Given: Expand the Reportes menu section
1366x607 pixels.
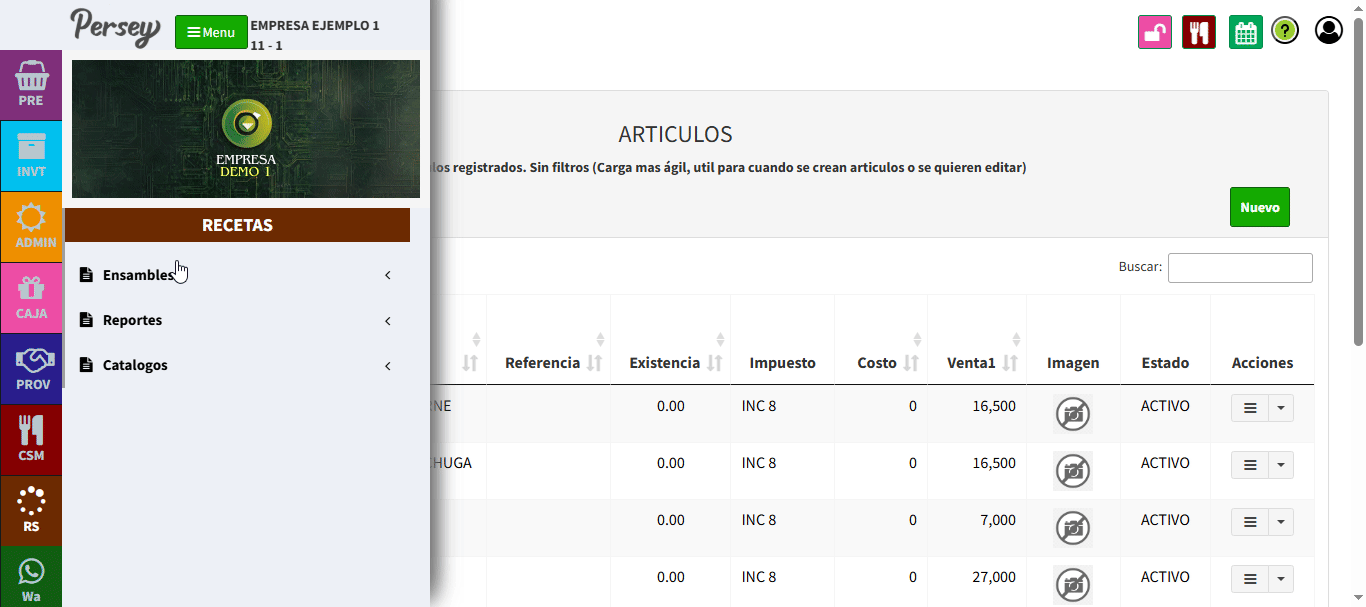Looking at the screenshot, I should click(132, 320).
